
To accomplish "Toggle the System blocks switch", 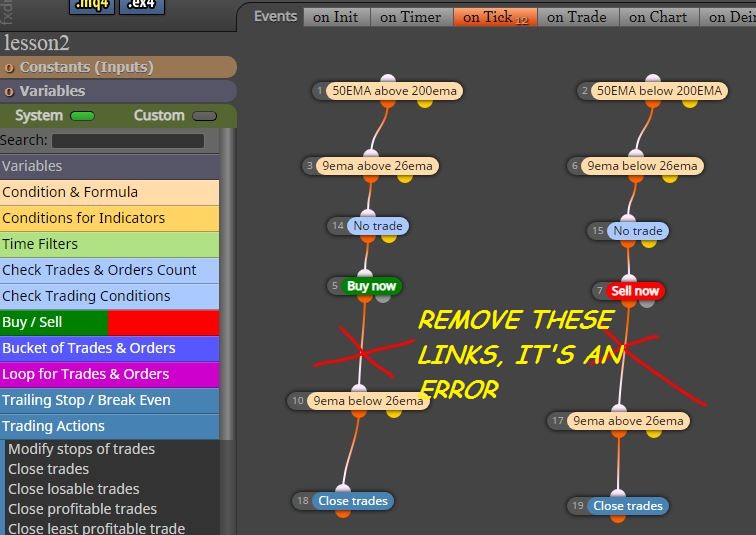I will (x=82, y=116).
